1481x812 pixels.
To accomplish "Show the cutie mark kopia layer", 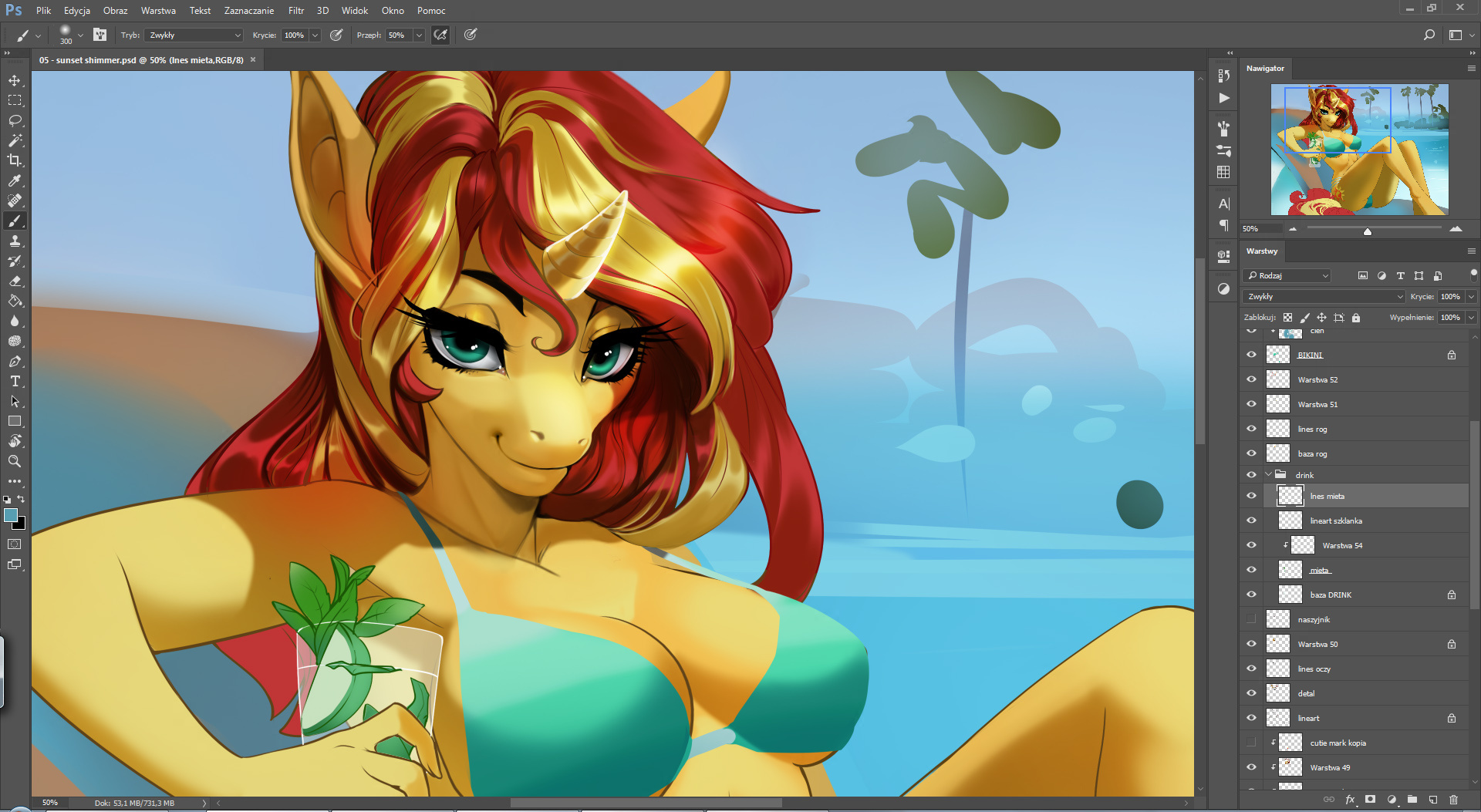I will [1251, 743].
